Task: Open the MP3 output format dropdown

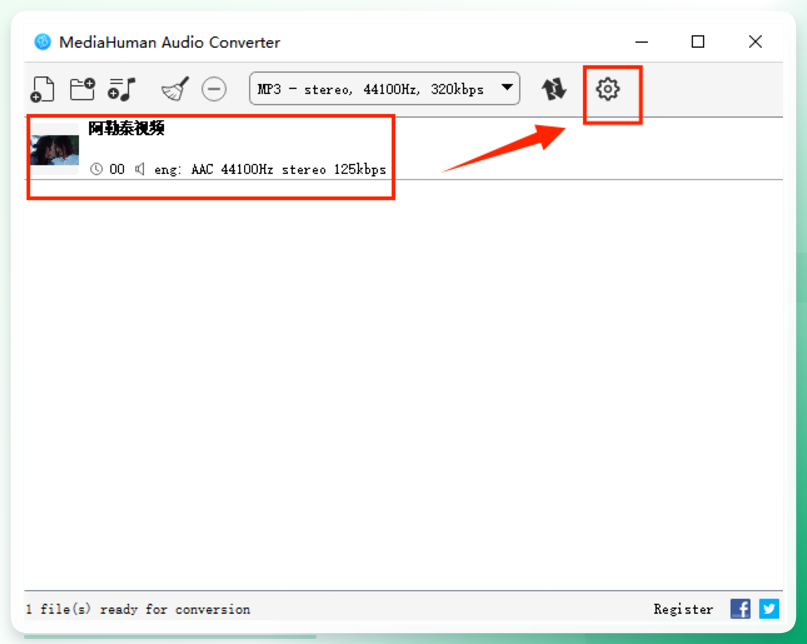Action: pos(384,89)
